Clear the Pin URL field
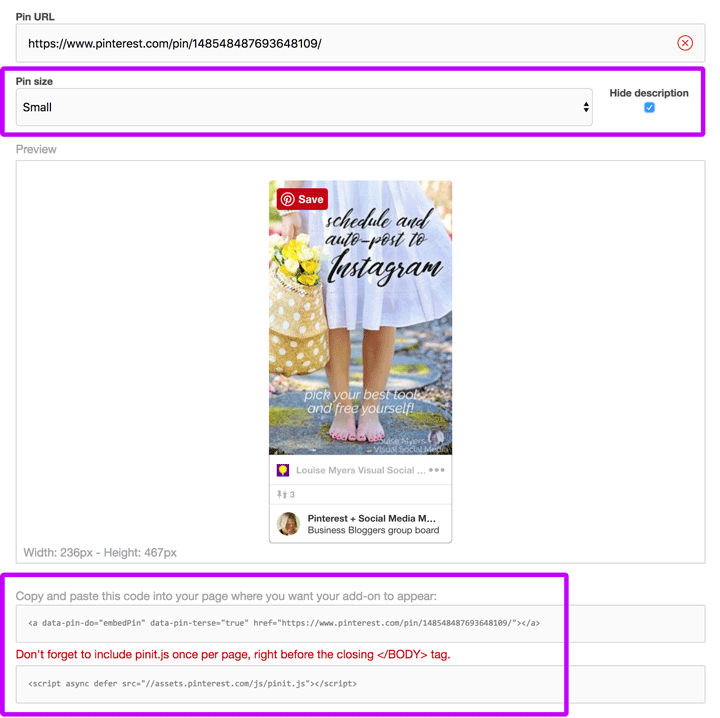 click(x=685, y=43)
